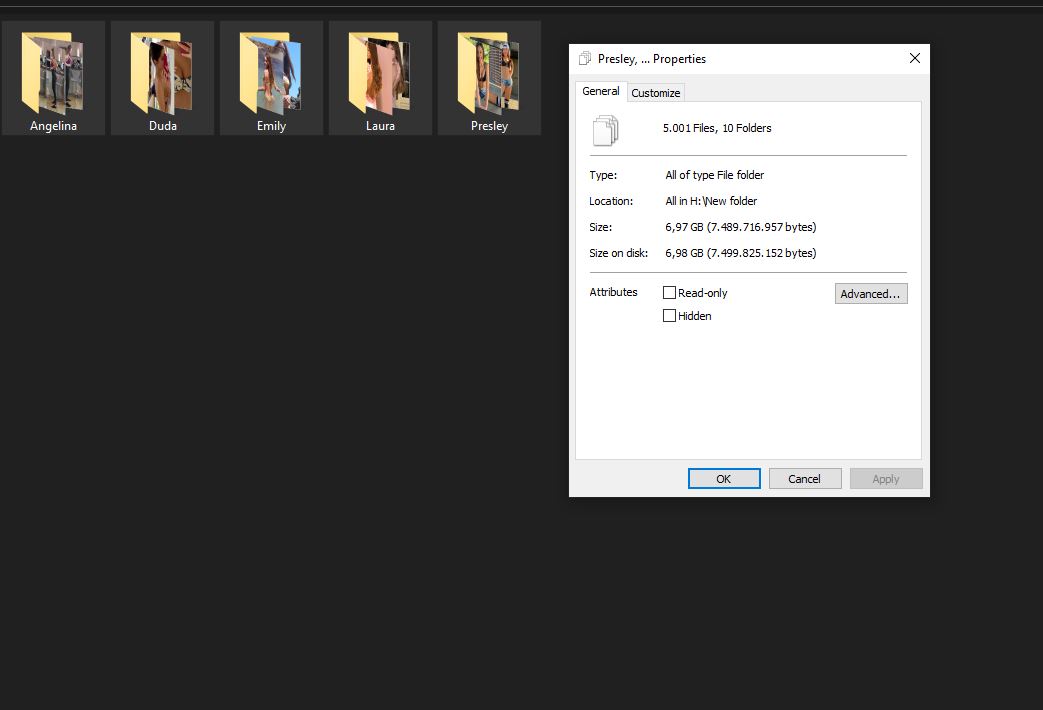Click the size on disk value 6,98 GB
This screenshot has width=1043, height=710.
[740, 253]
